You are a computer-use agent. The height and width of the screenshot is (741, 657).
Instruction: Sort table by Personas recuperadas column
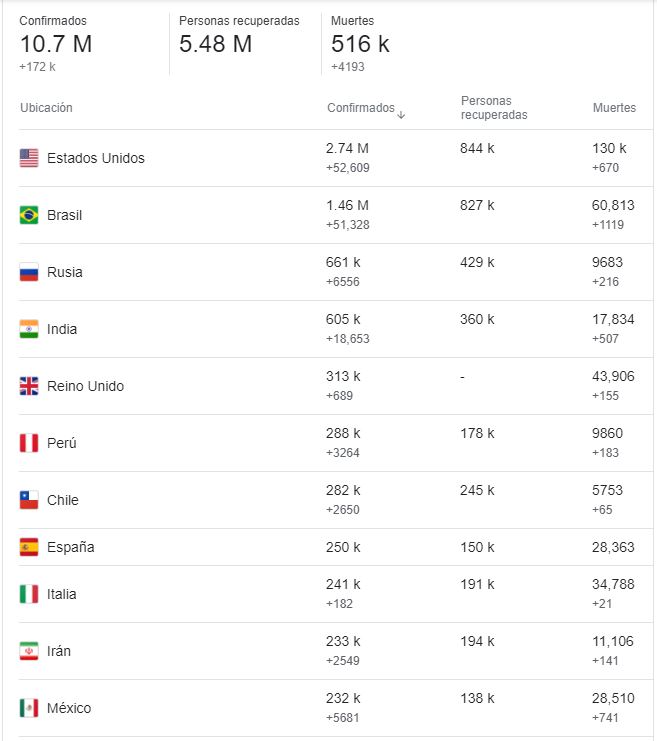click(x=493, y=108)
